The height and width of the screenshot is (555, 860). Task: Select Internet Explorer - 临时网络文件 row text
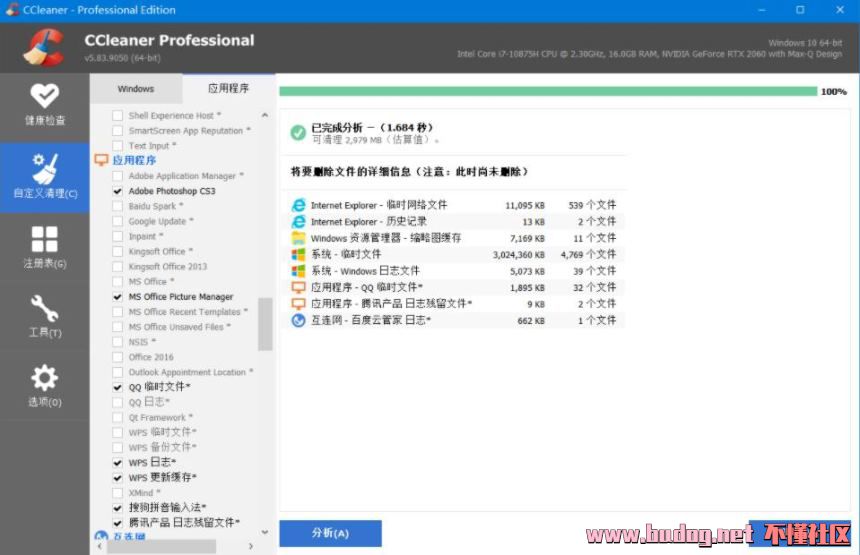coord(379,205)
